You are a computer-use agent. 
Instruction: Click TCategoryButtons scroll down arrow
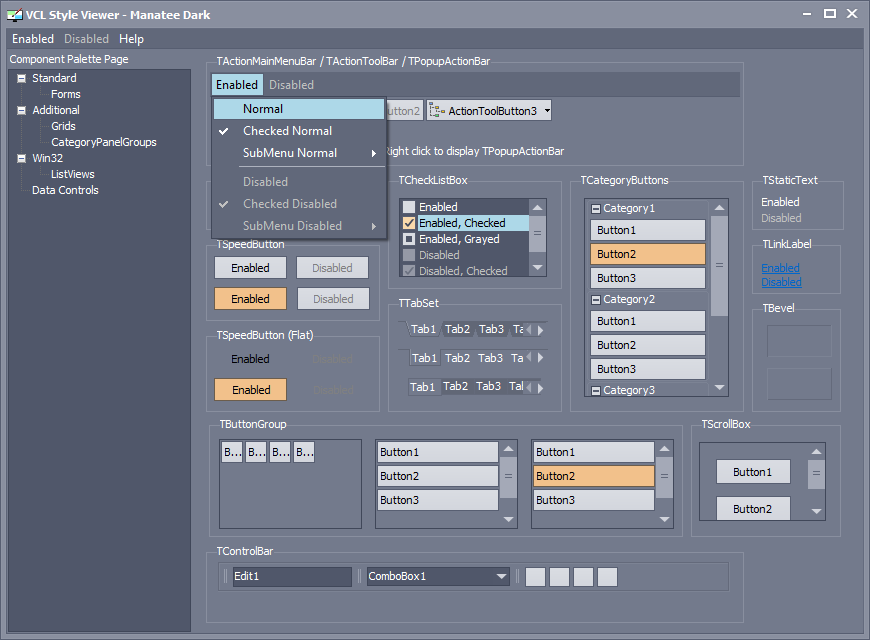(719, 387)
